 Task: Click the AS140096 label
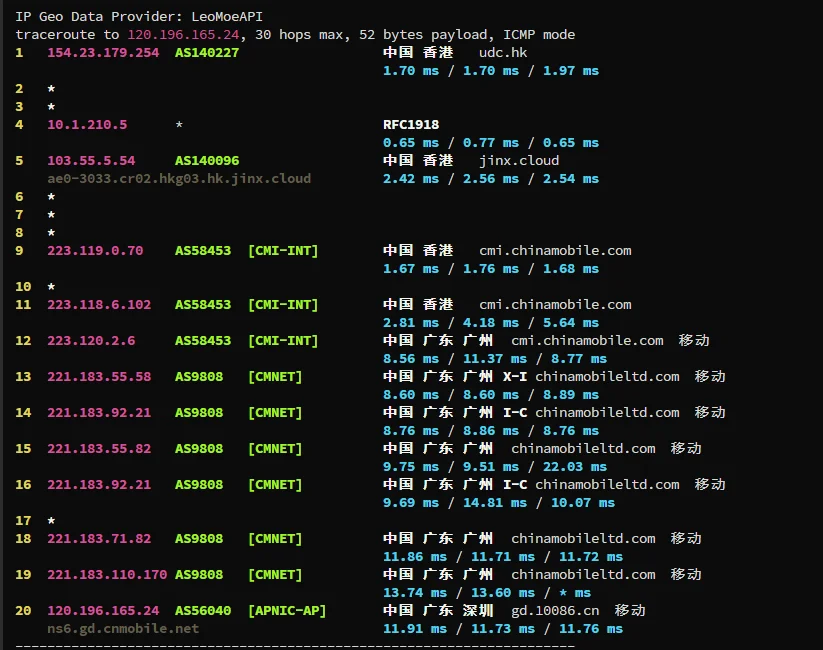207,160
